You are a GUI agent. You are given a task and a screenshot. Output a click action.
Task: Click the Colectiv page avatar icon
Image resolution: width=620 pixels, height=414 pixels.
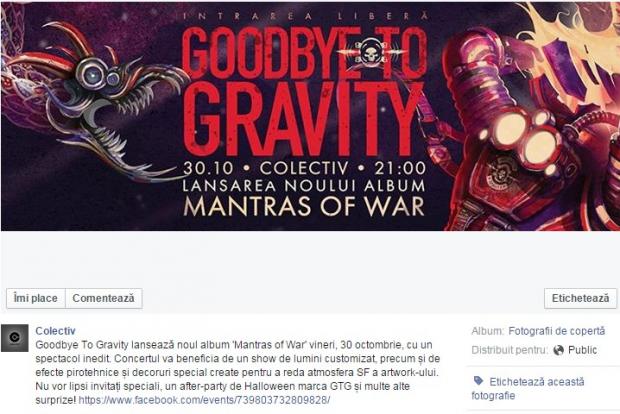15,338
